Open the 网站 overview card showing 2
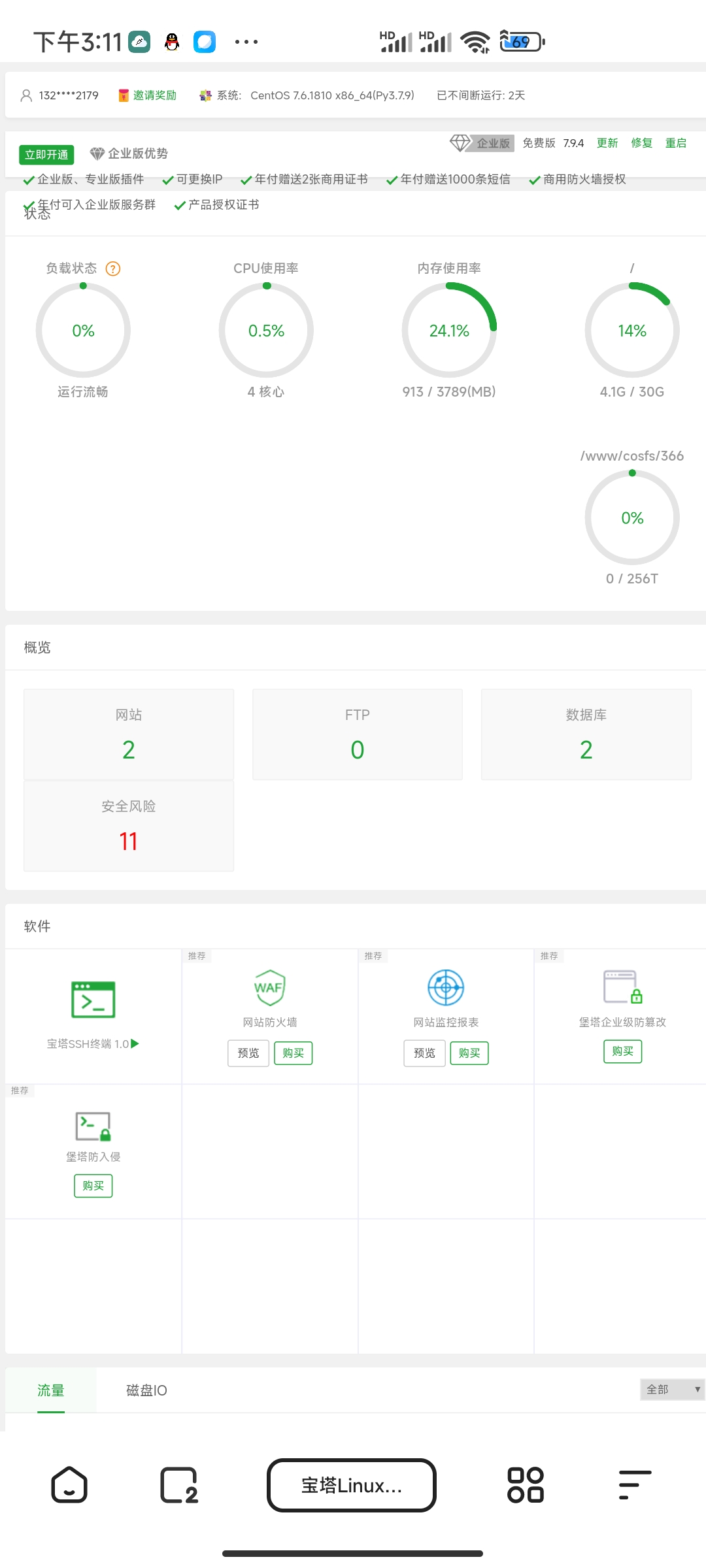 pyautogui.click(x=129, y=734)
